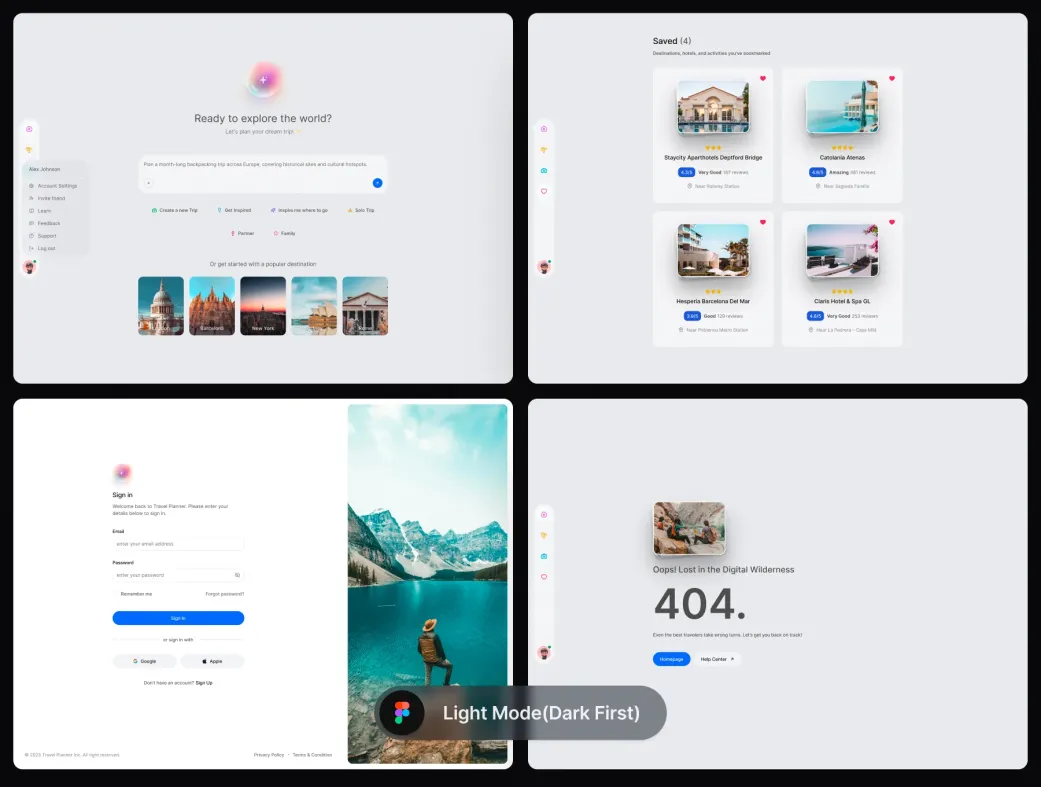
Task: Click the Homepage button on the 404 page
Action: pyautogui.click(x=671, y=659)
